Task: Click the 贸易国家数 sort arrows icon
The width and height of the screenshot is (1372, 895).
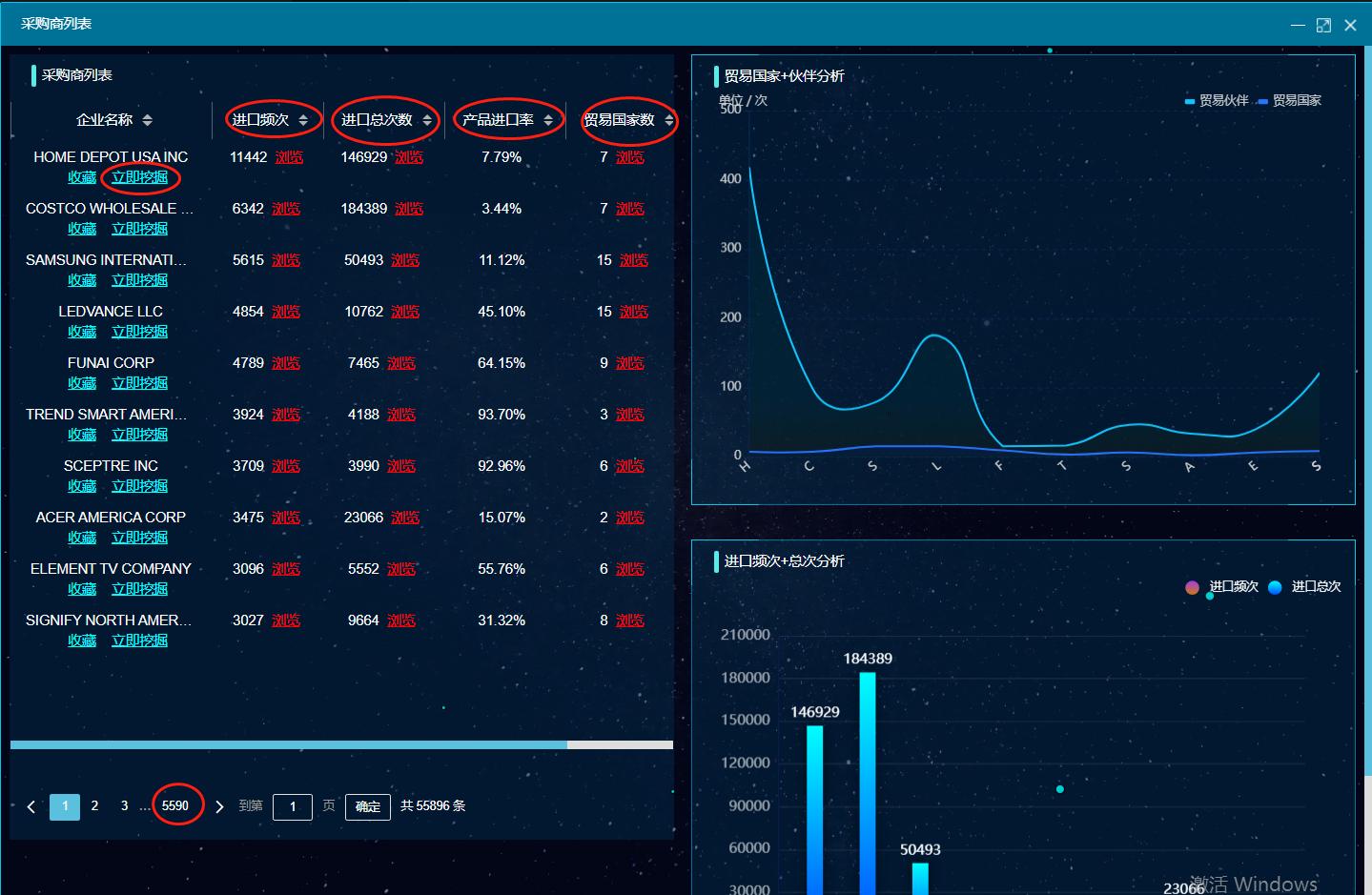Action: pyautogui.click(x=668, y=120)
